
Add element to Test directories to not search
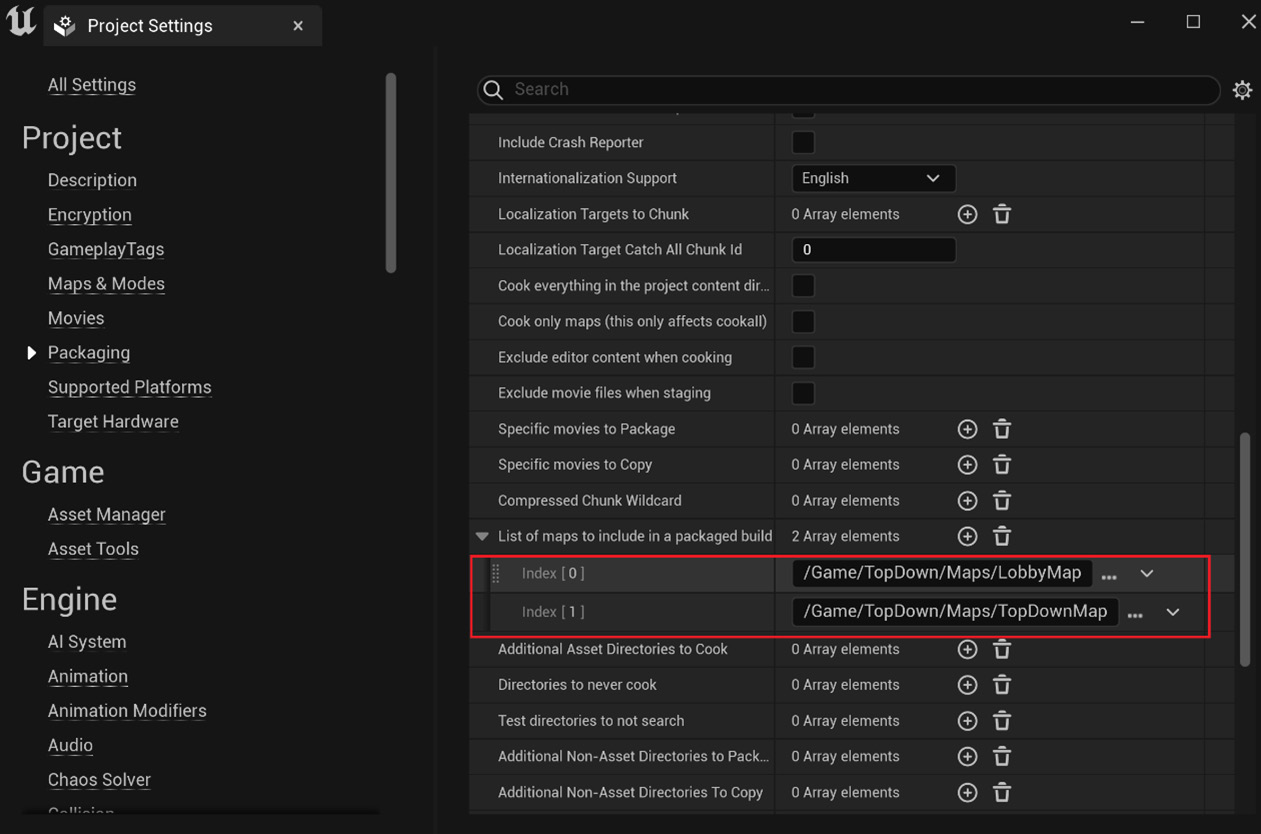967,721
